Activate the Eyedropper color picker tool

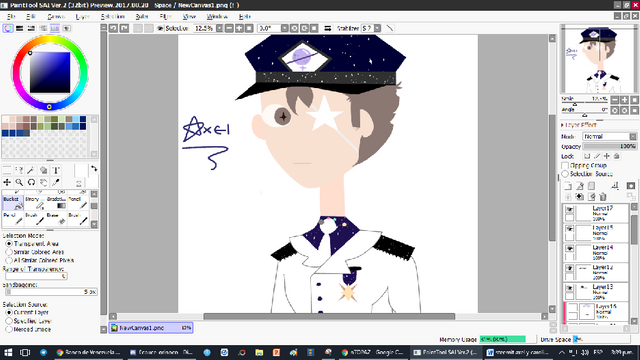tap(56, 182)
